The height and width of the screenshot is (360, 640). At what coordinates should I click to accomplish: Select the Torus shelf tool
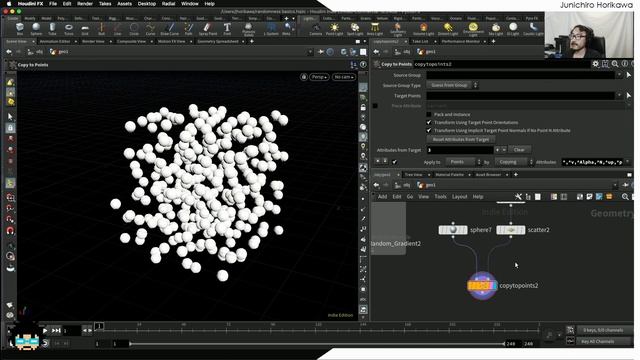pos(69,29)
